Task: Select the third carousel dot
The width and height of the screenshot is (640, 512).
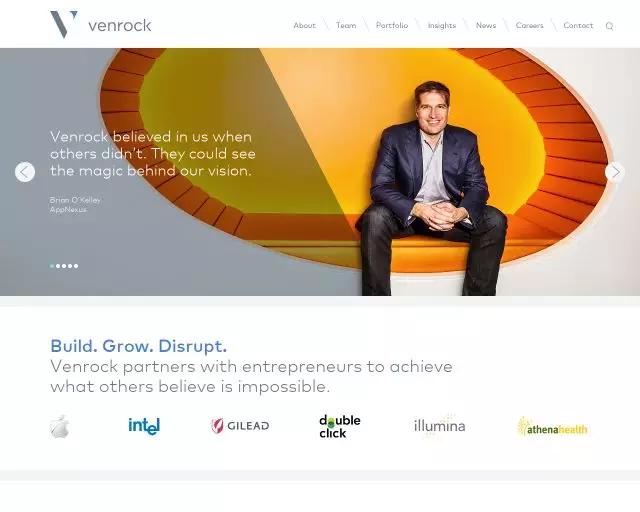Action: coord(64,266)
